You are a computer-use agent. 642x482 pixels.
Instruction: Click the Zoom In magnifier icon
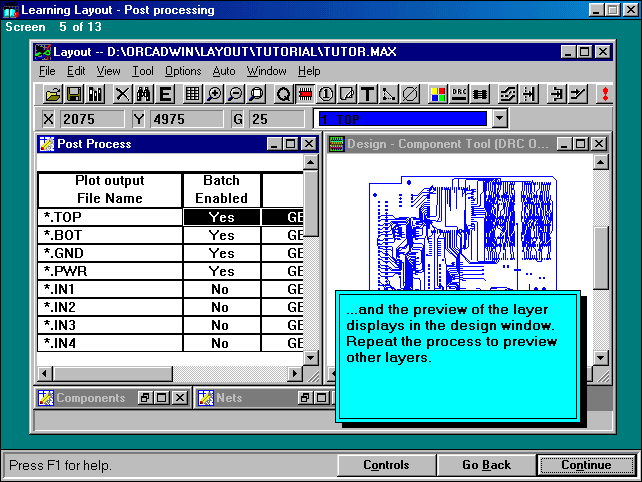(215, 94)
